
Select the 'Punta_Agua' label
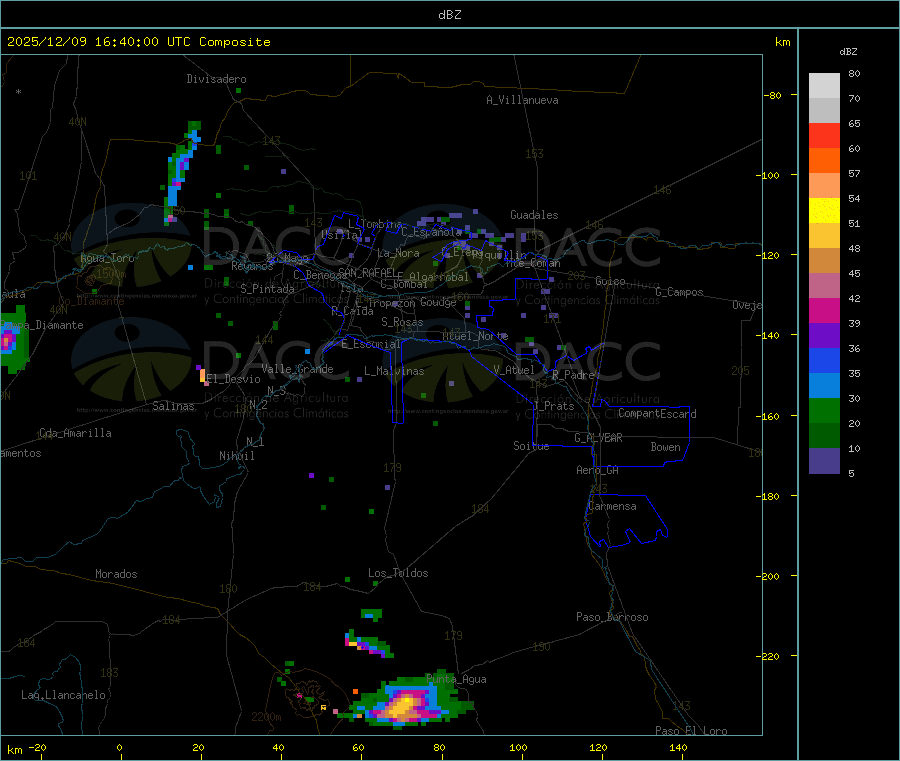[x=456, y=679]
